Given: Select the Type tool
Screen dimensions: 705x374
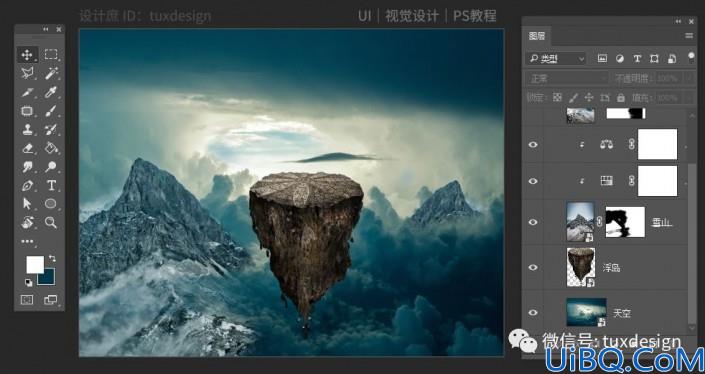Looking at the screenshot, I should 51,185.
